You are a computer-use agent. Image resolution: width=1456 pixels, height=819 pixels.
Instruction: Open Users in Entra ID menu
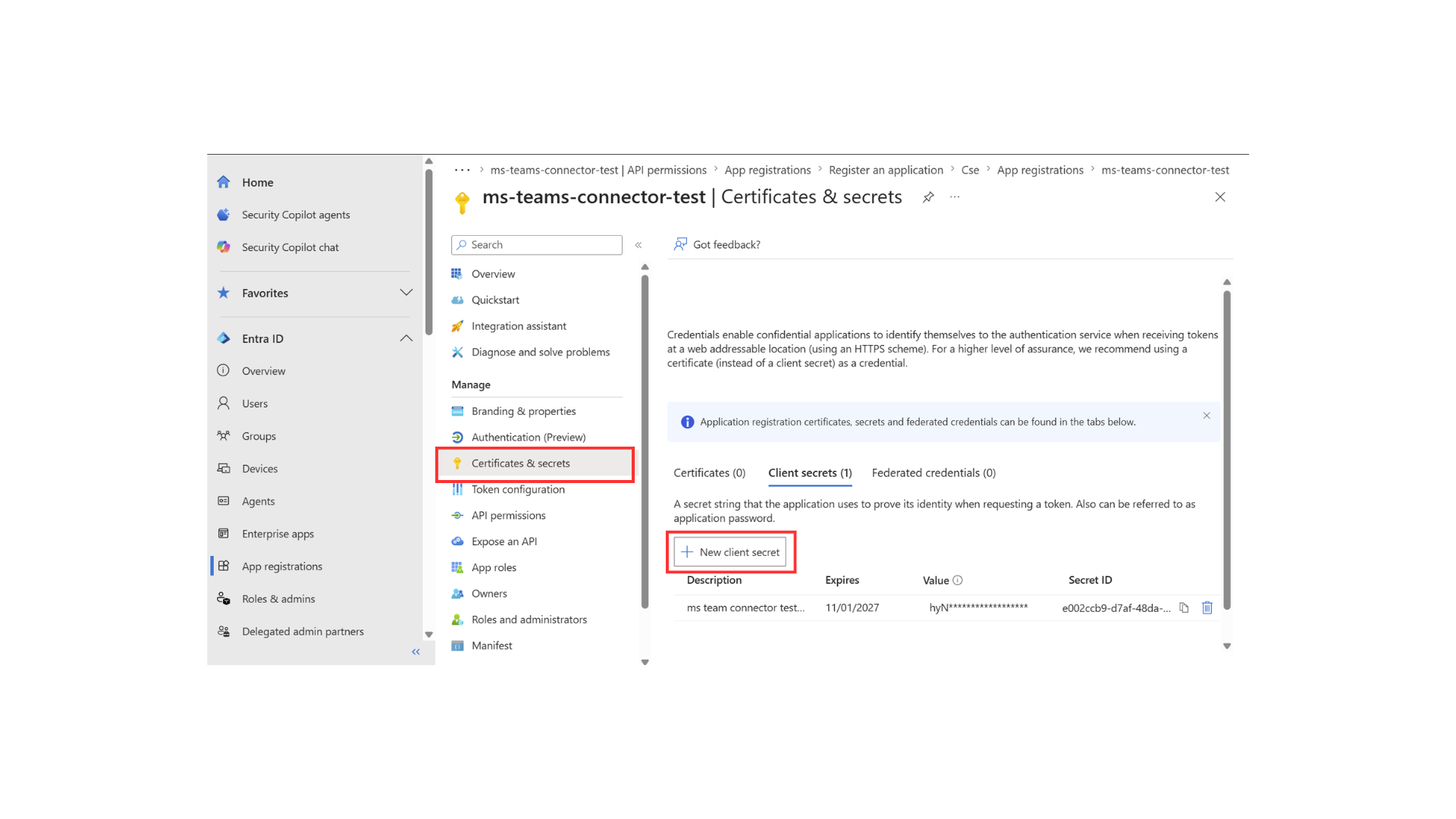(x=255, y=403)
